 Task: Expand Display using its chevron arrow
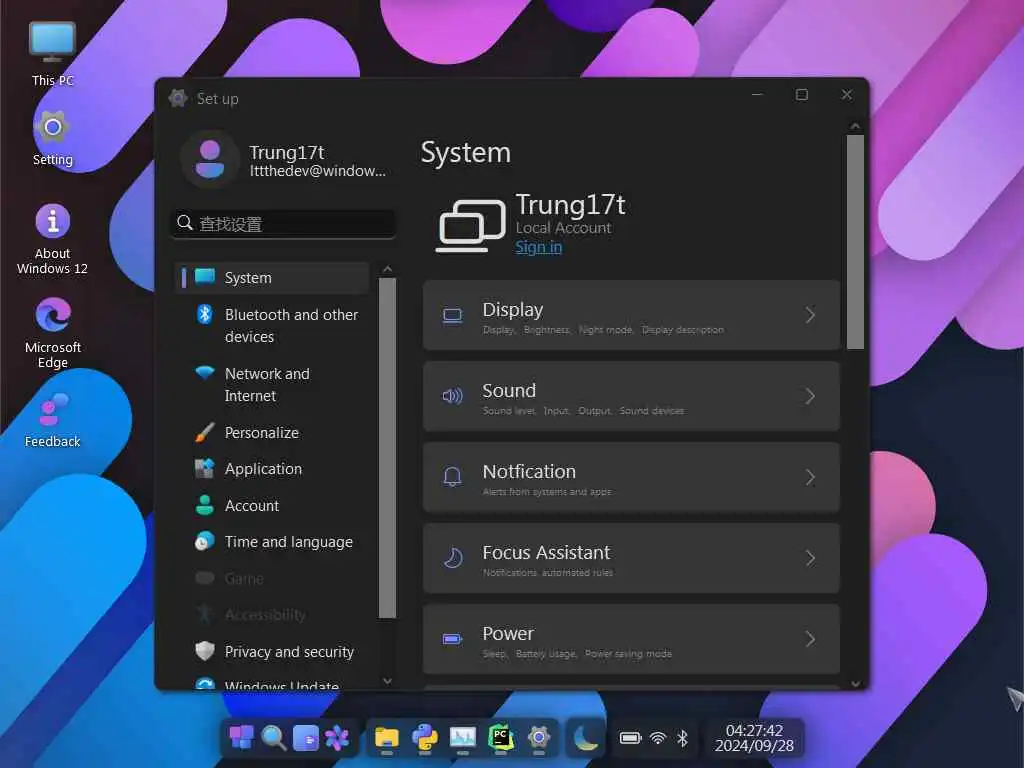click(810, 315)
